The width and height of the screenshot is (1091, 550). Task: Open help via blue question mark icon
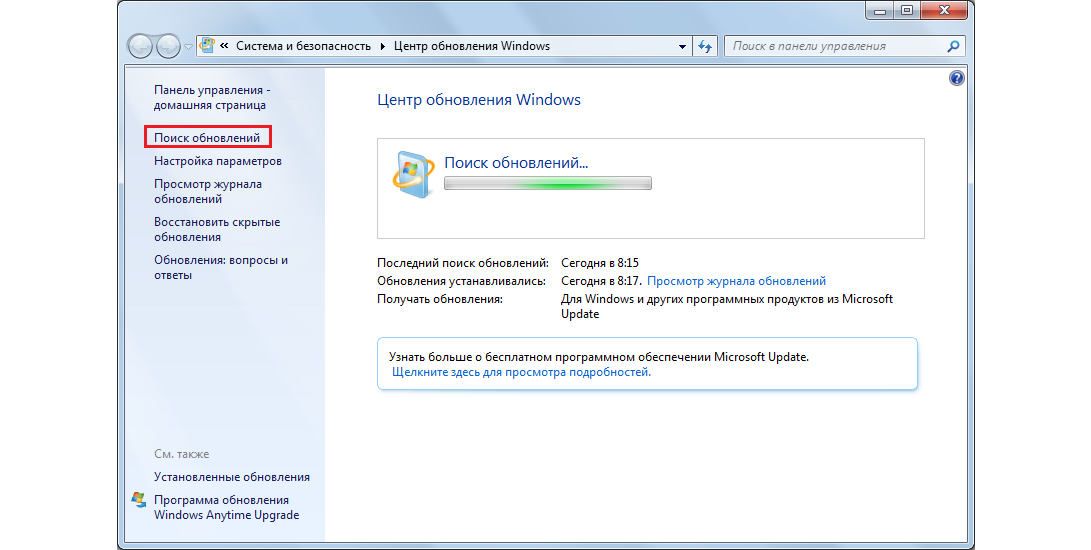click(x=957, y=79)
